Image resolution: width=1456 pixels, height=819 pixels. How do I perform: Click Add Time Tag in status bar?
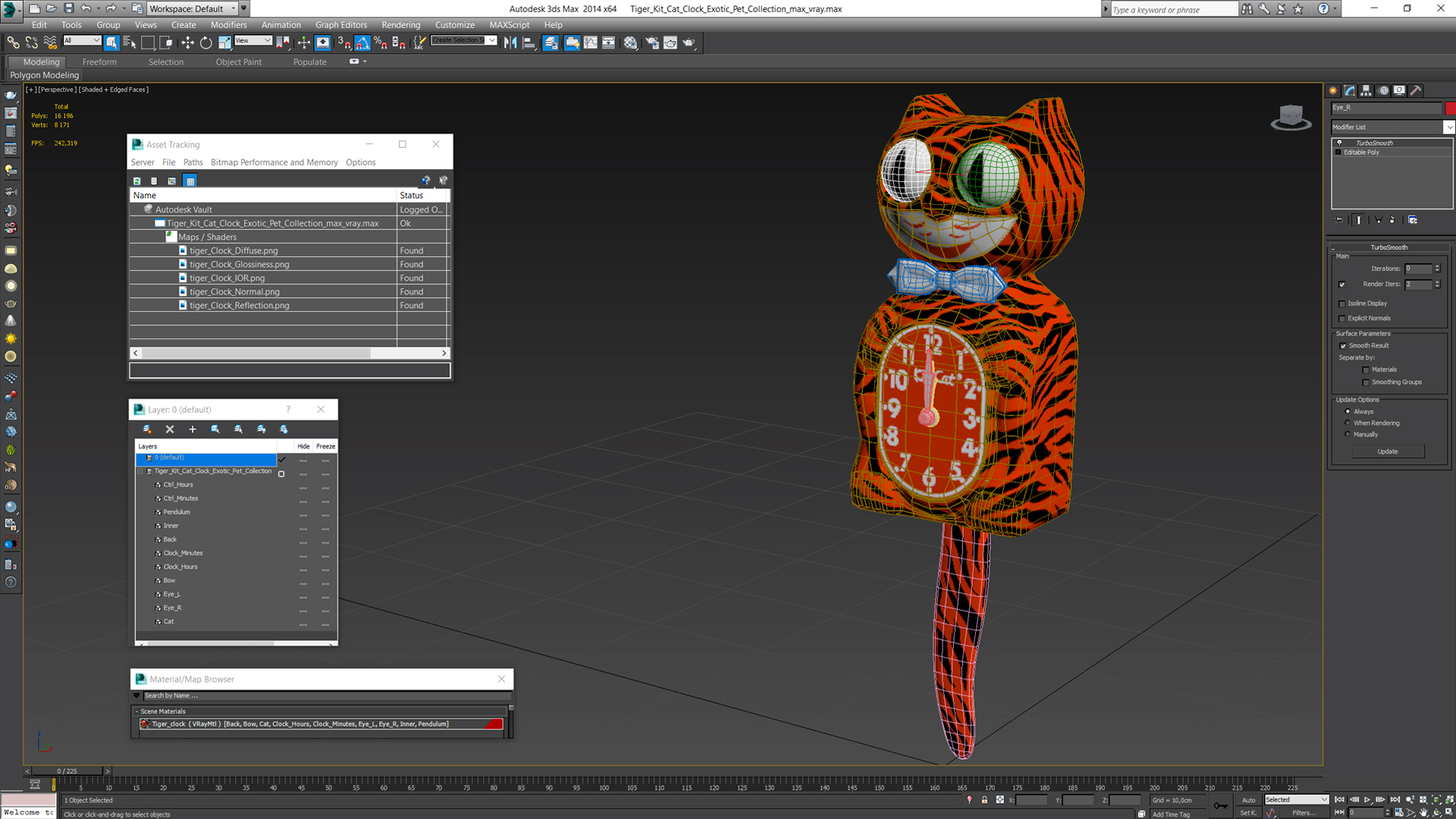pos(1172,814)
